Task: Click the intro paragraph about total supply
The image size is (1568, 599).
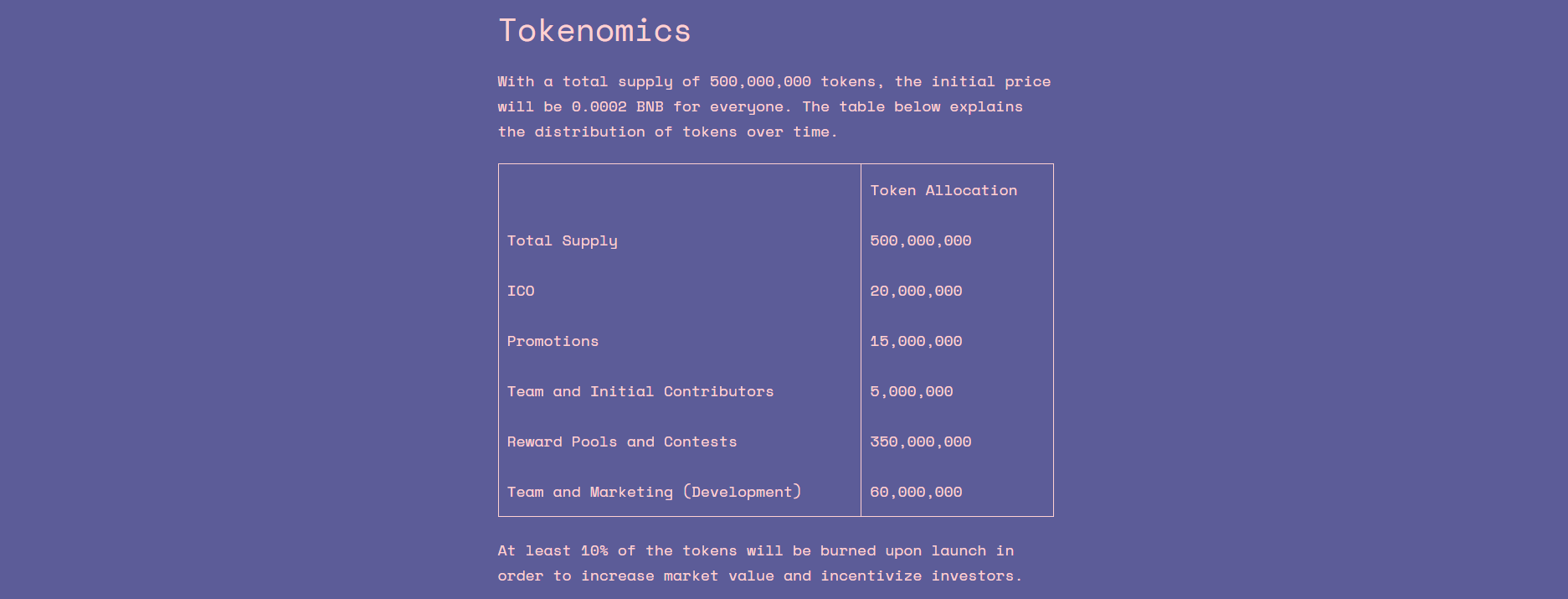Action: click(x=774, y=106)
